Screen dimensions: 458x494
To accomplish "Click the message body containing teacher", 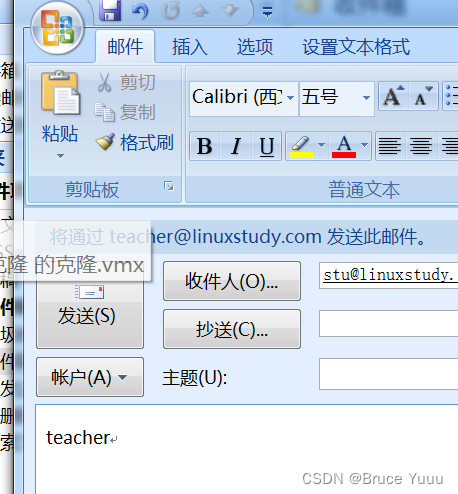I will [247, 449].
